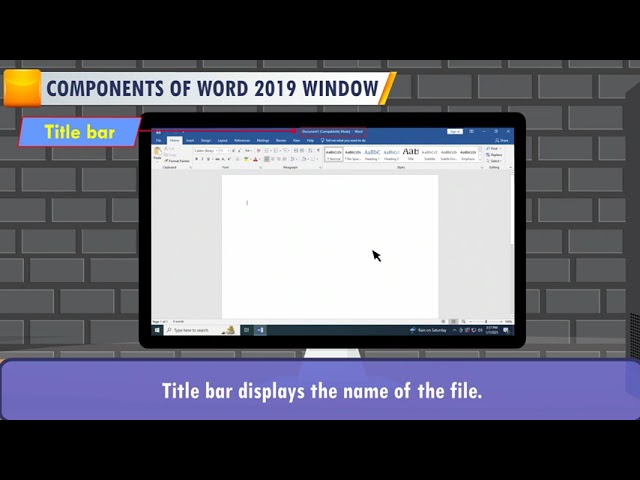Switch to the Design tab
This screenshot has width=640, height=480.
pyautogui.click(x=206, y=140)
